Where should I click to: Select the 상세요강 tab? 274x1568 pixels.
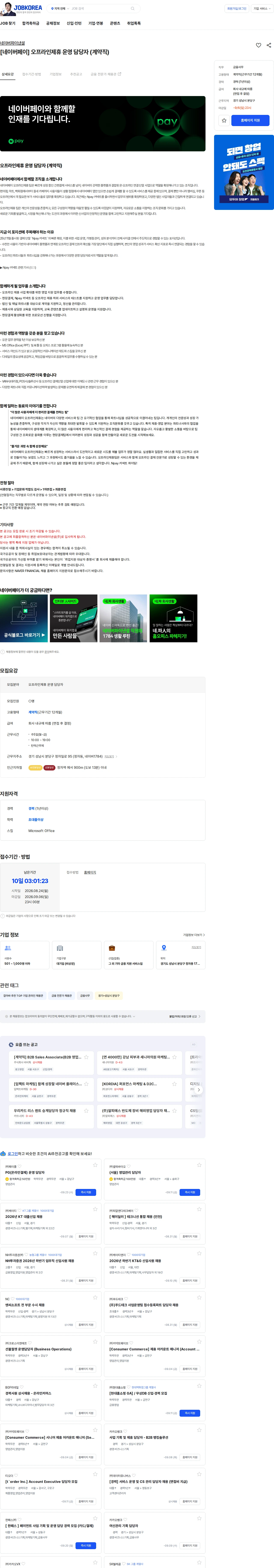click(7, 74)
